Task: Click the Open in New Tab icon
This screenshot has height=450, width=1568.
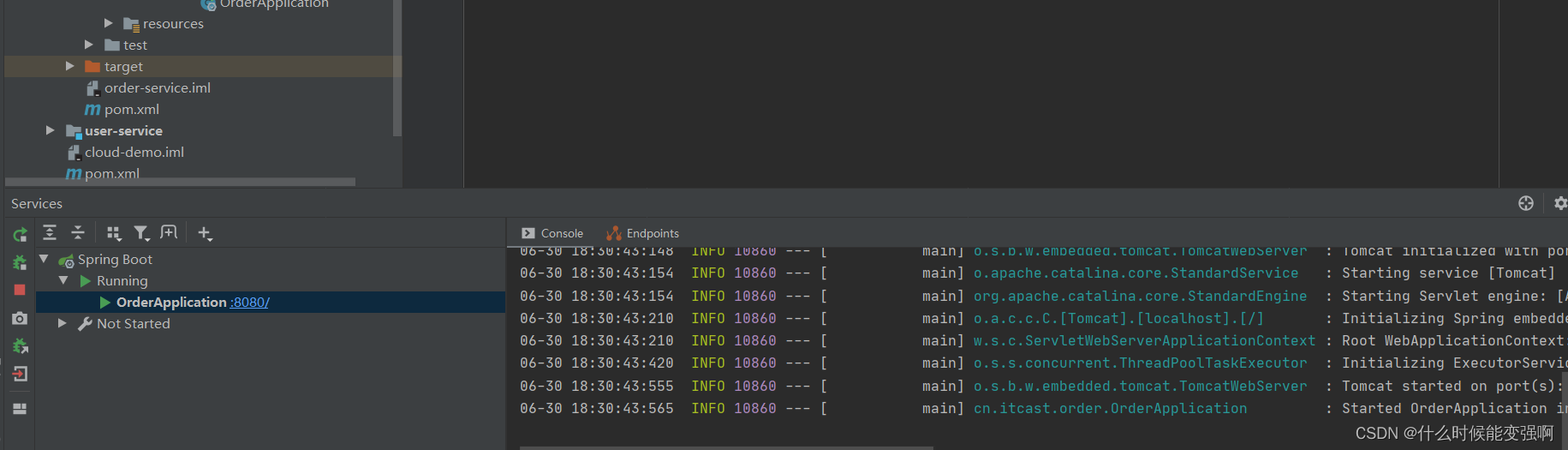Action: point(169,232)
